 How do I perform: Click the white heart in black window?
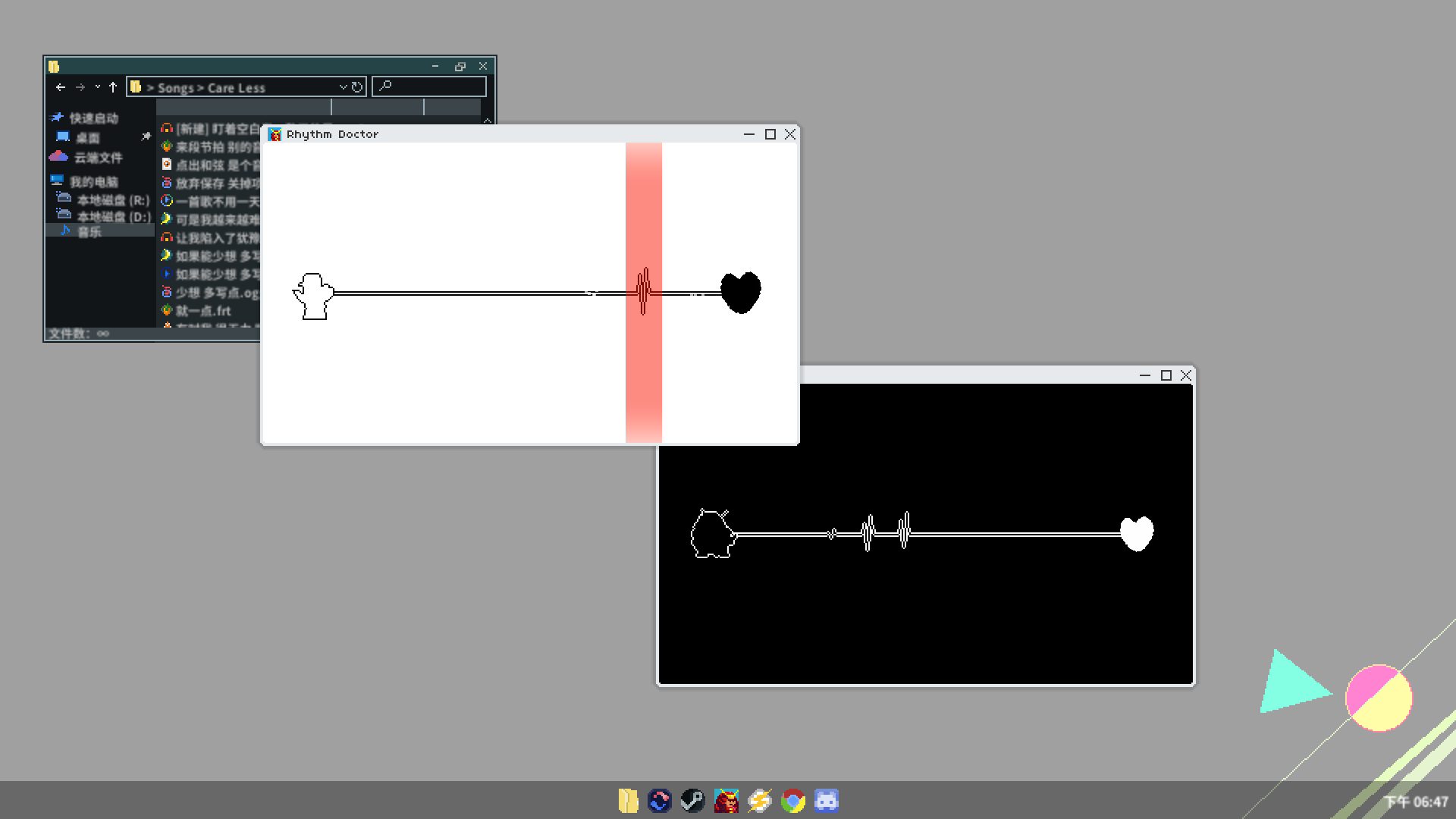[1137, 533]
